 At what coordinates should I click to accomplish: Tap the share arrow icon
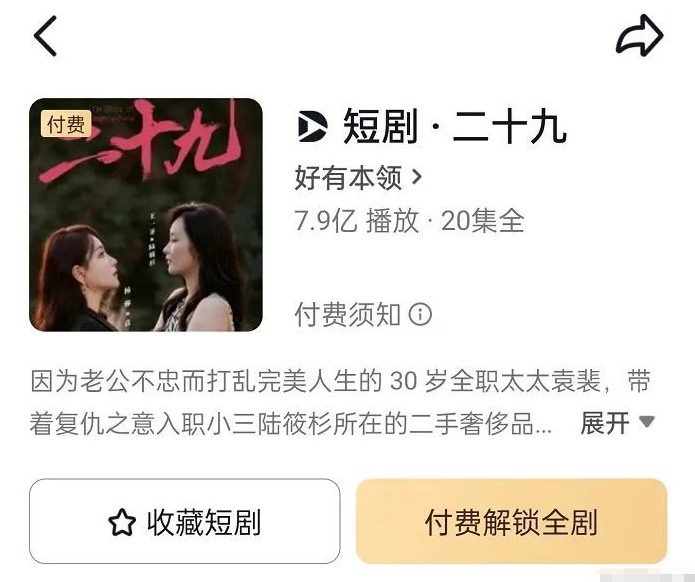click(640, 35)
